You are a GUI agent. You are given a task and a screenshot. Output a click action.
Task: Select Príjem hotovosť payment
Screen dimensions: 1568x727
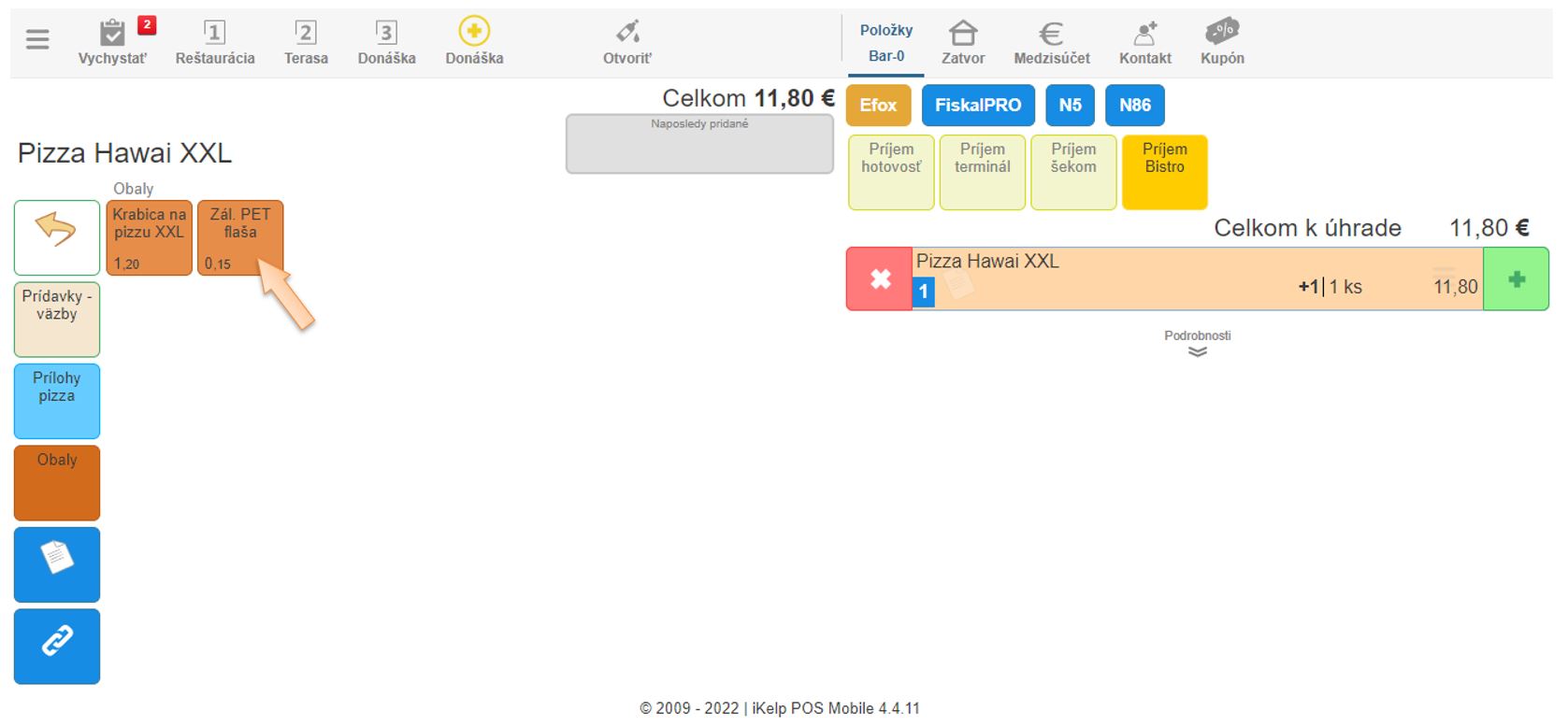tap(890, 172)
